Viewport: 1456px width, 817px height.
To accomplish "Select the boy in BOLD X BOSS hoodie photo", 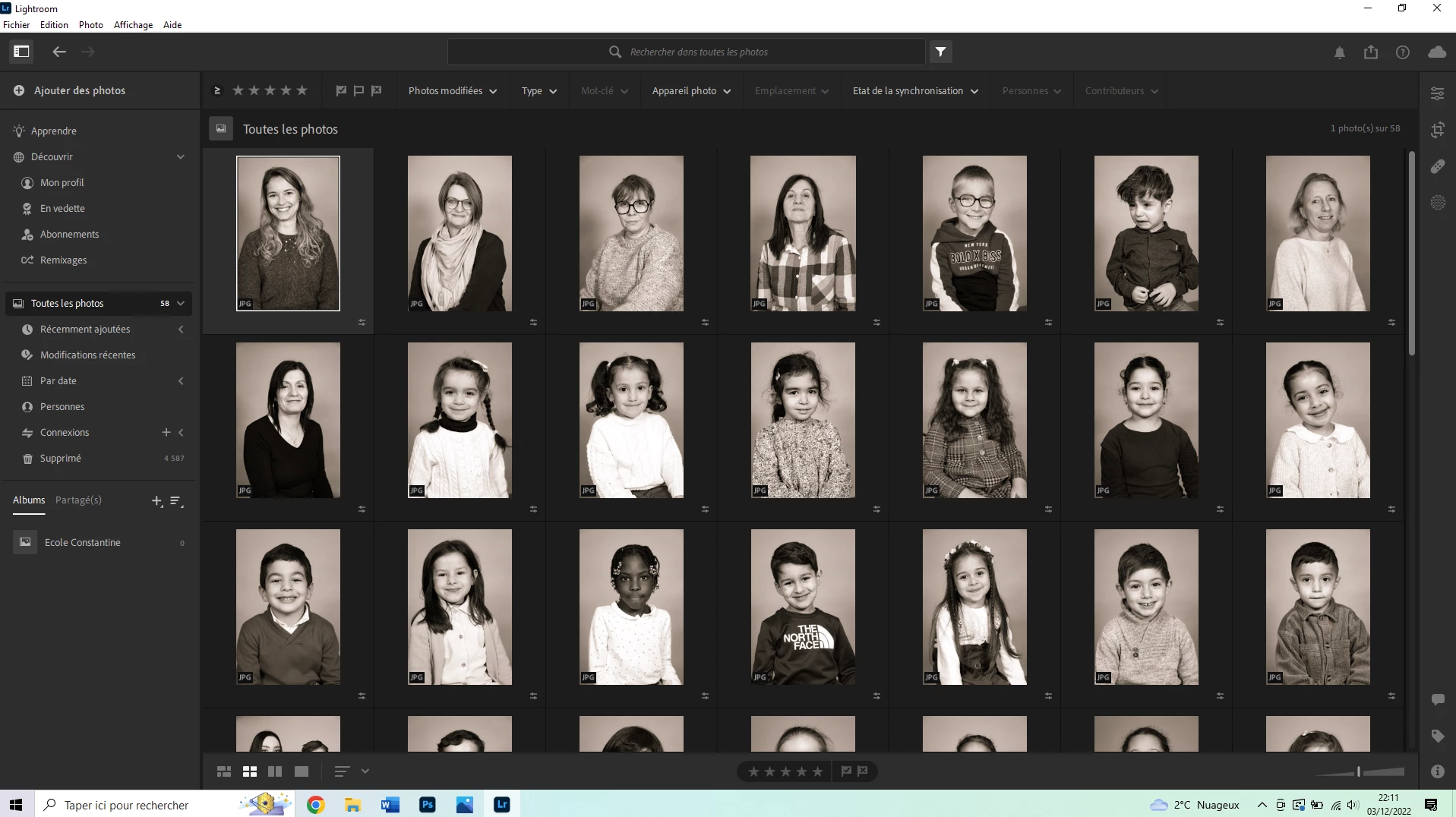I will [974, 233].
